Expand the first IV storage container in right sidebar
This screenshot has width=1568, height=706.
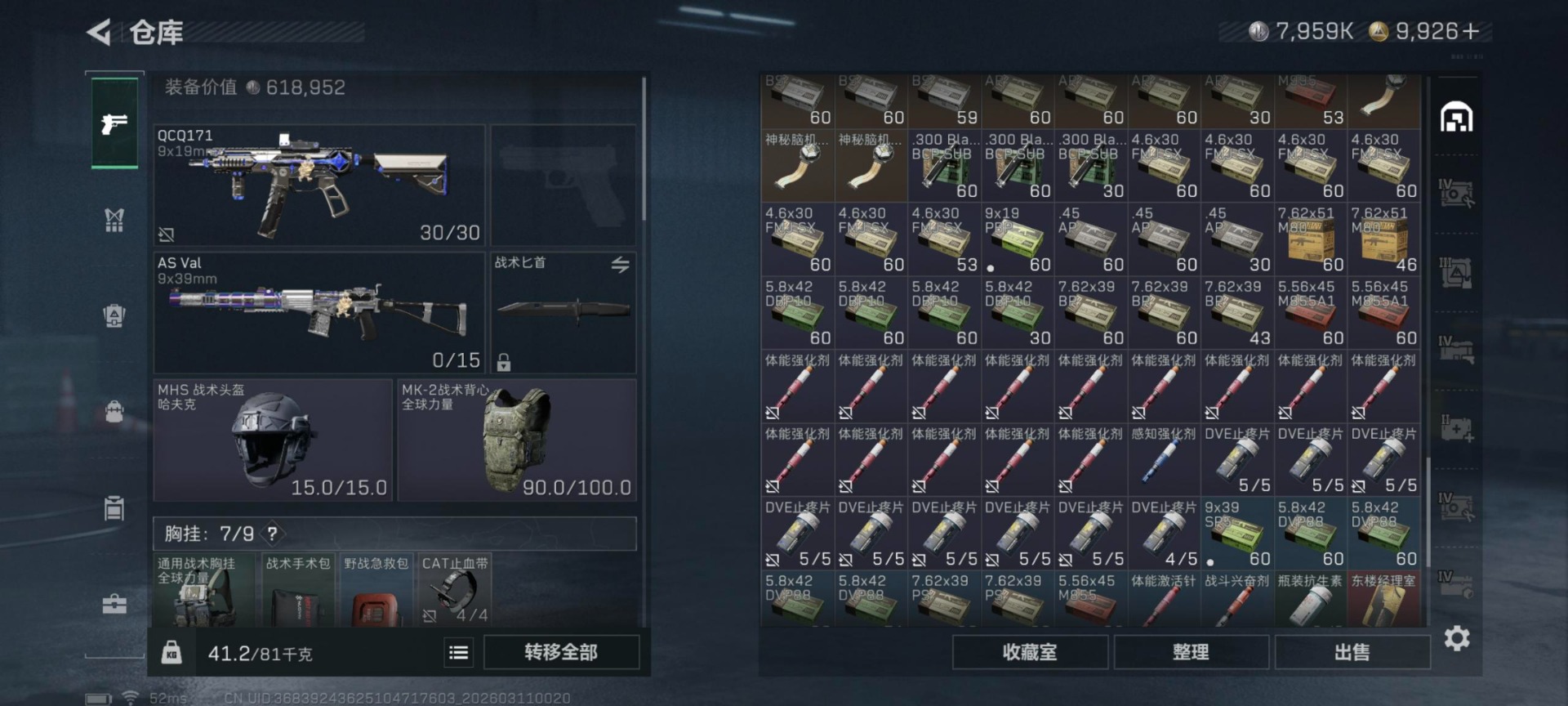click(x=1456, y=194)
